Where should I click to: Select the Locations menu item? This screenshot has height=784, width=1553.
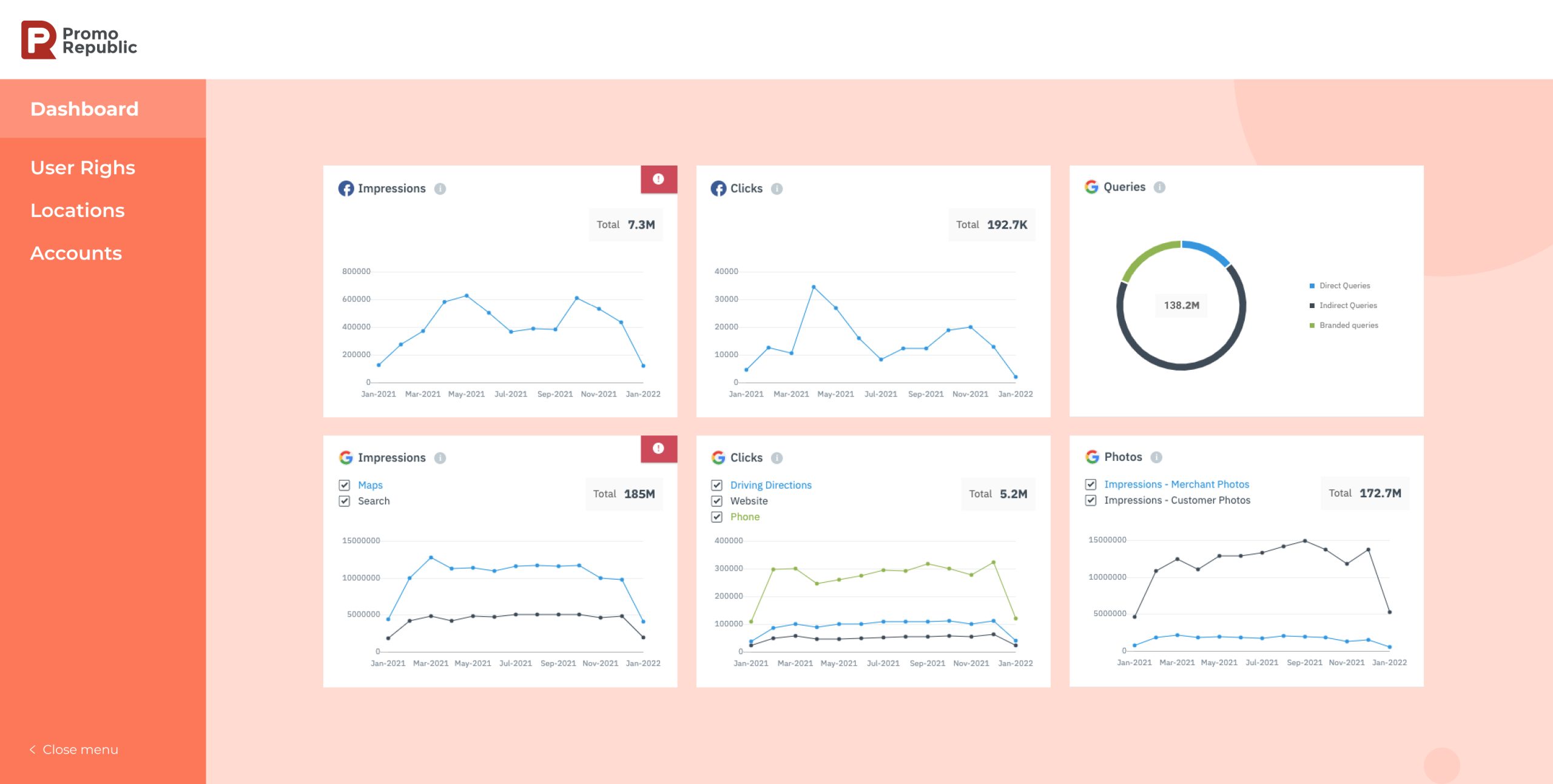point(77,210)
